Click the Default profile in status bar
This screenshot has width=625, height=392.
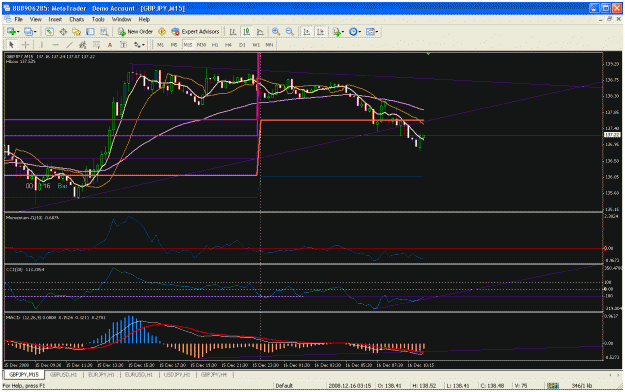click(284, 386)
